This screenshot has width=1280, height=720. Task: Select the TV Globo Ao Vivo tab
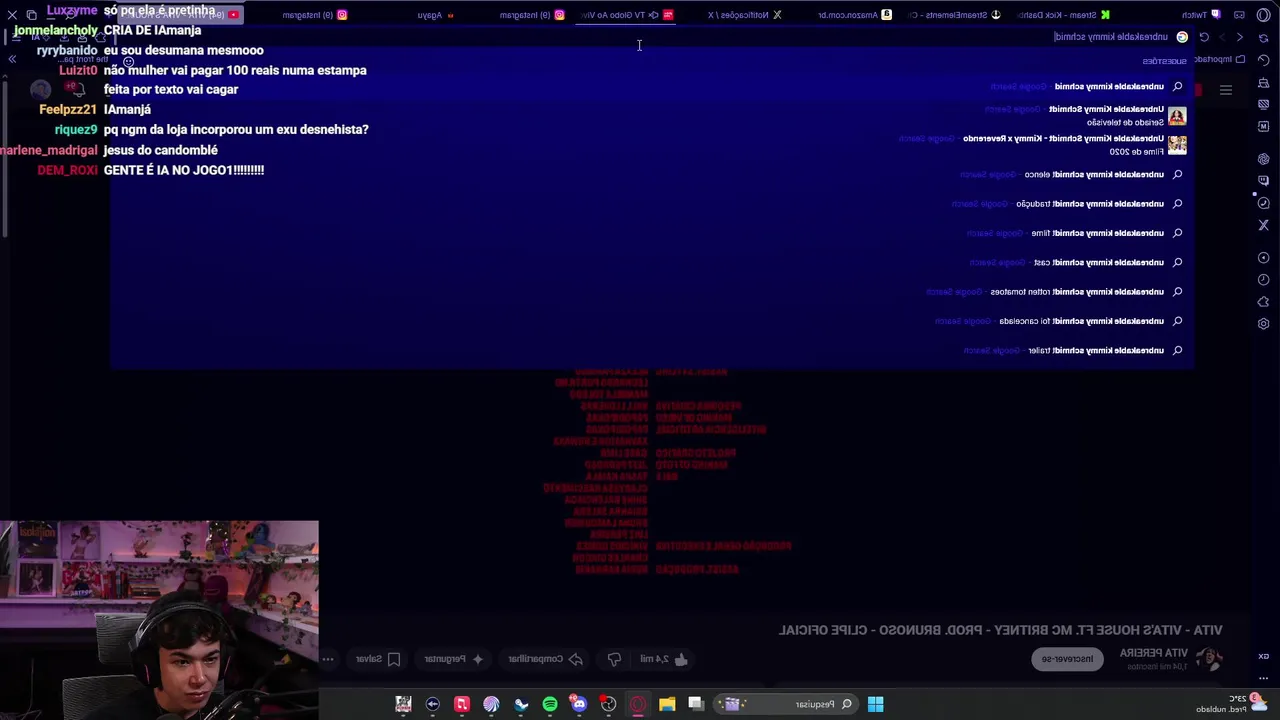[x=627, y=15]
